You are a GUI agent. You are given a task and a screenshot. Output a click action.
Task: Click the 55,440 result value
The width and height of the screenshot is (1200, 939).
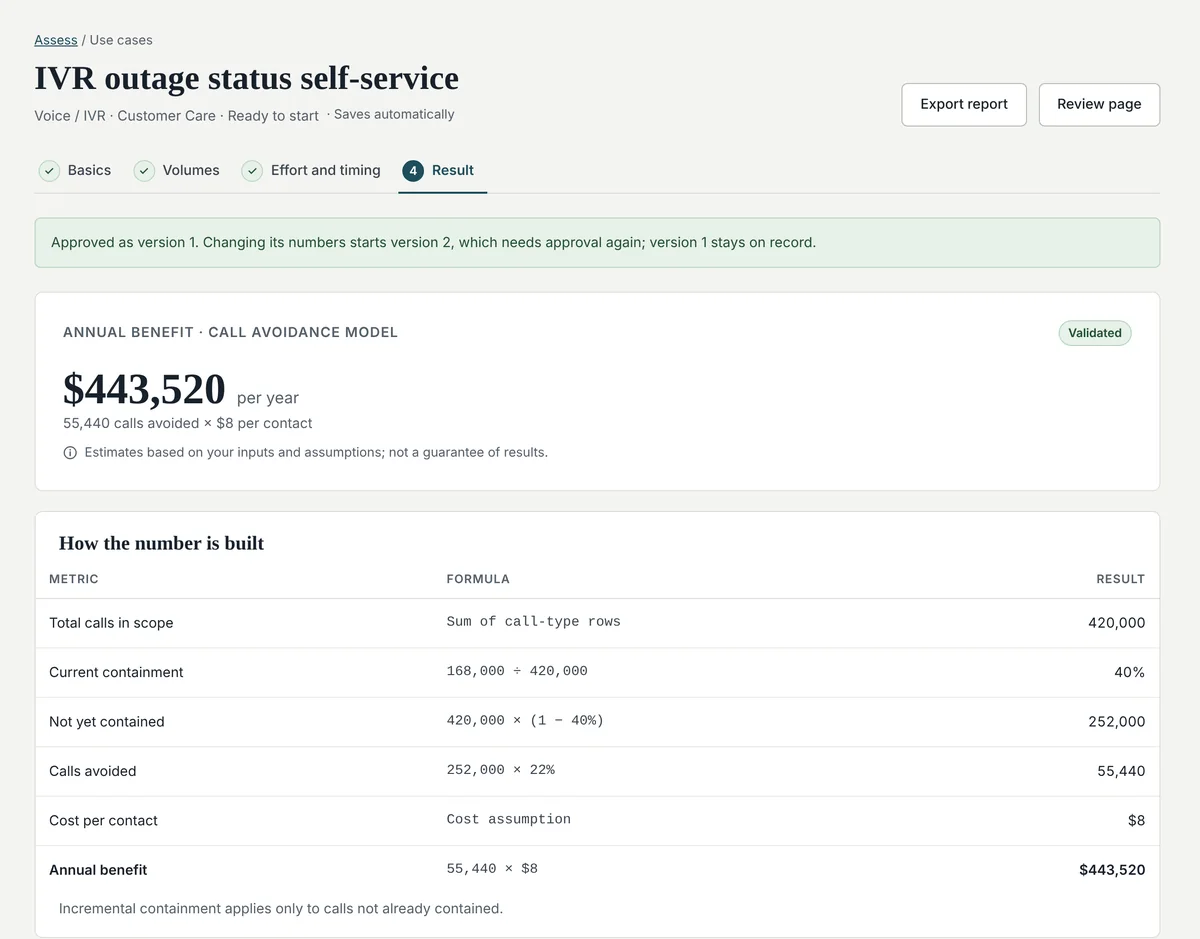click(x=1121, y=771)
